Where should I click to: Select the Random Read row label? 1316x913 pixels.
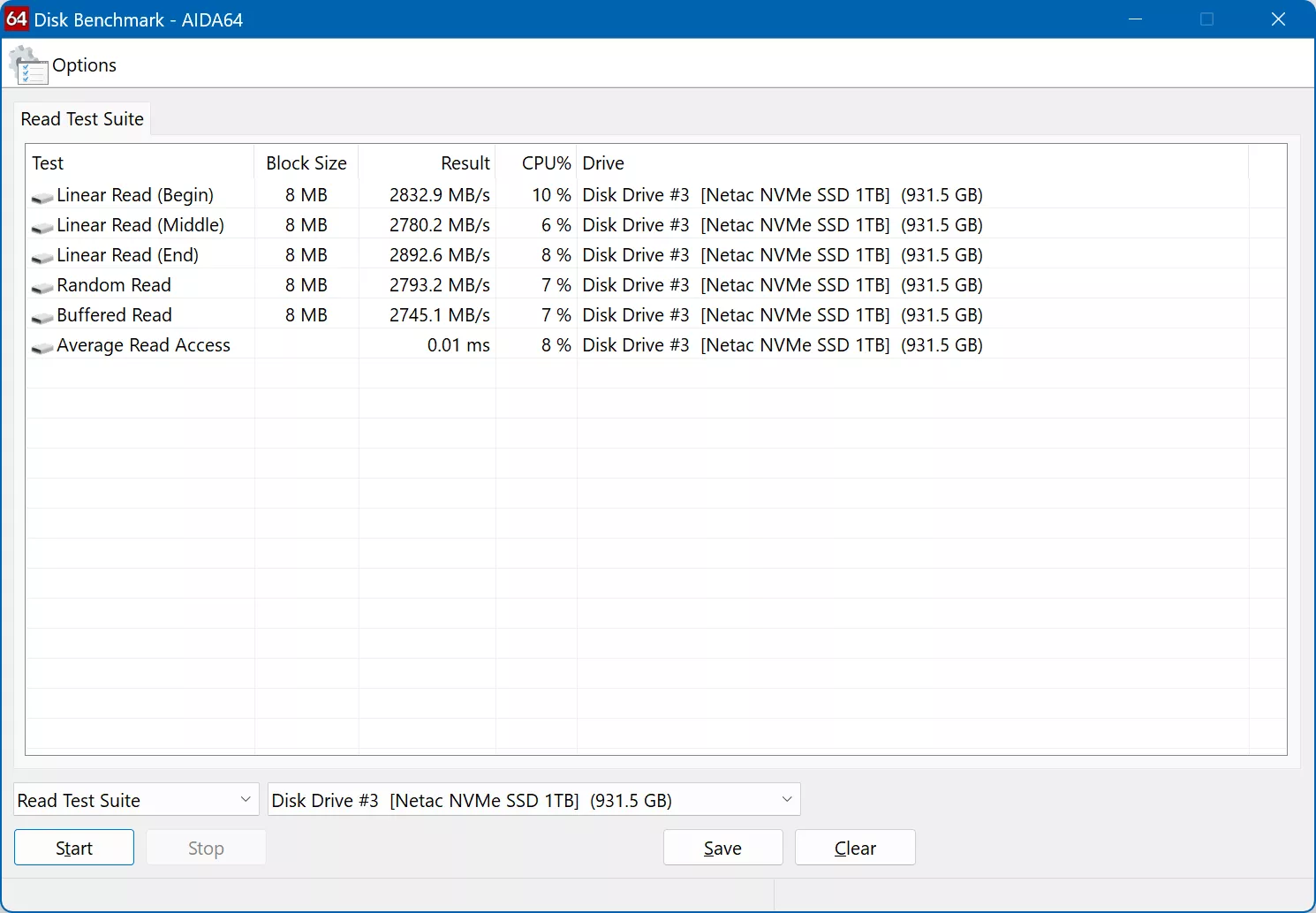(114, 285)
